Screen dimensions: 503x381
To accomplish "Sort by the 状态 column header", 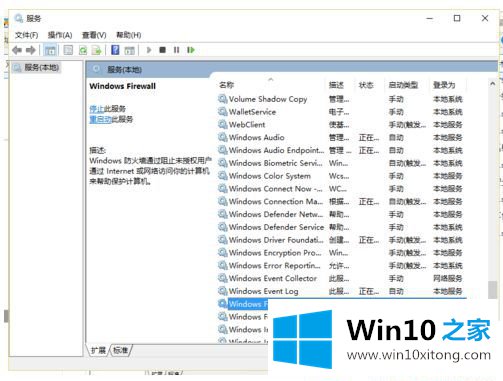I will (x=366, y=85).
